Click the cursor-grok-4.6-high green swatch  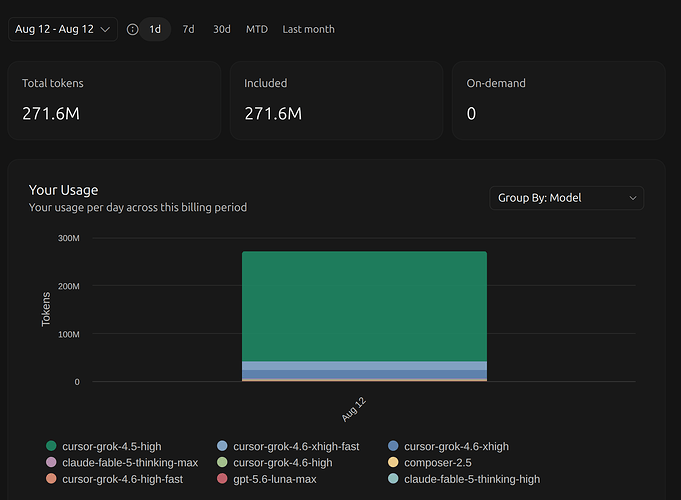click(222, 462)
